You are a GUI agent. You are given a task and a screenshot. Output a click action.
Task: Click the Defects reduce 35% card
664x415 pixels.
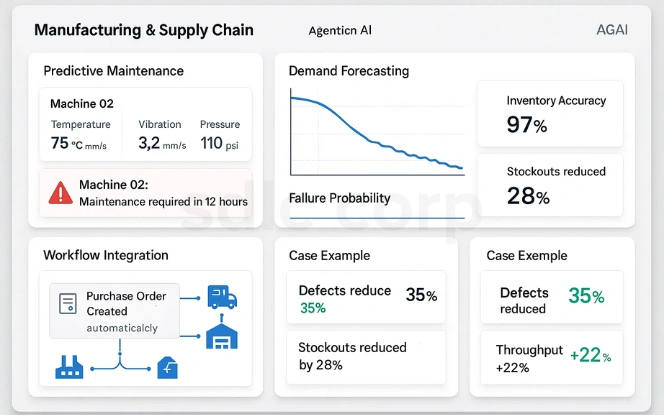(x=366, y=297)
